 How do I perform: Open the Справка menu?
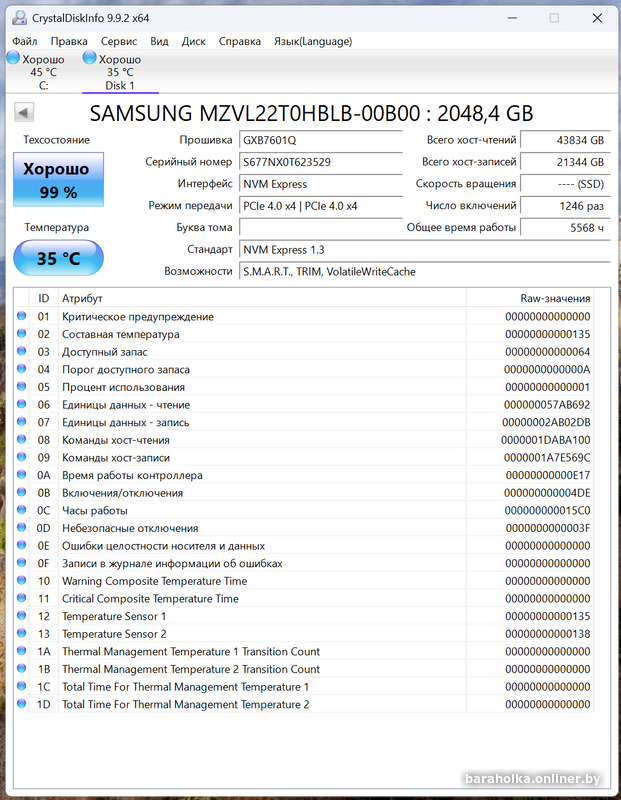(240, 41)
